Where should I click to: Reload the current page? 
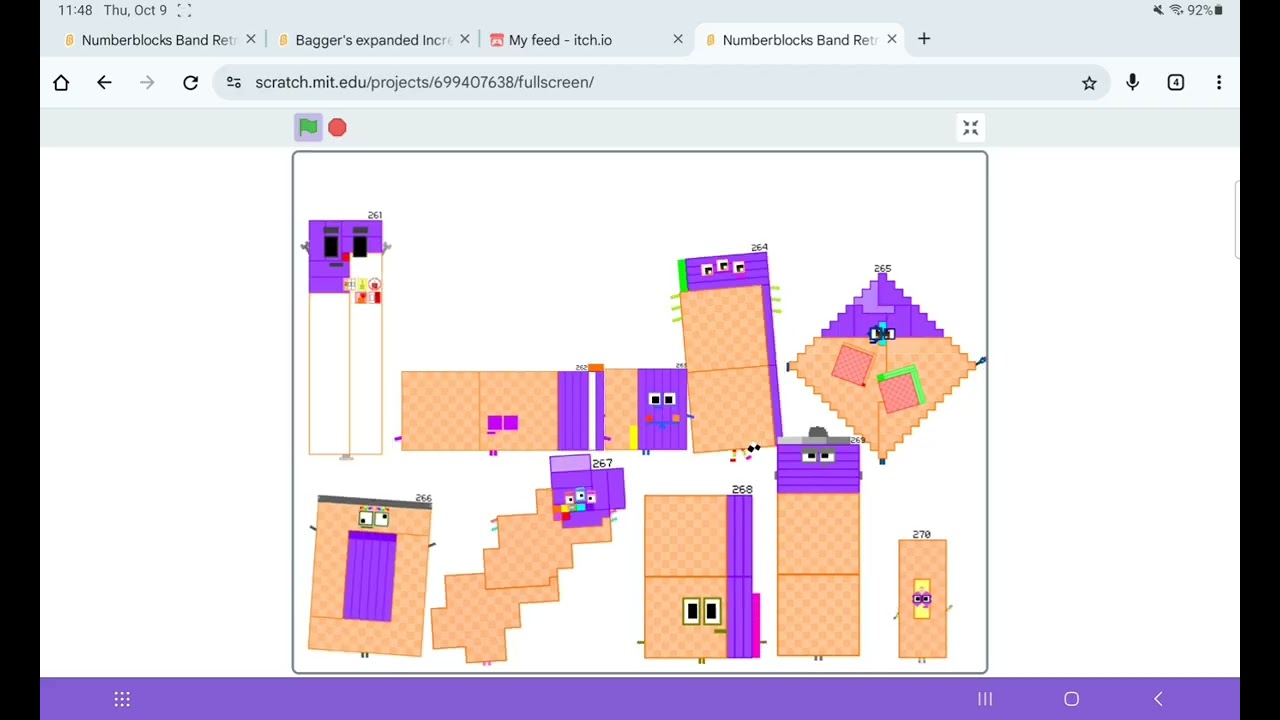click(190, 82)
